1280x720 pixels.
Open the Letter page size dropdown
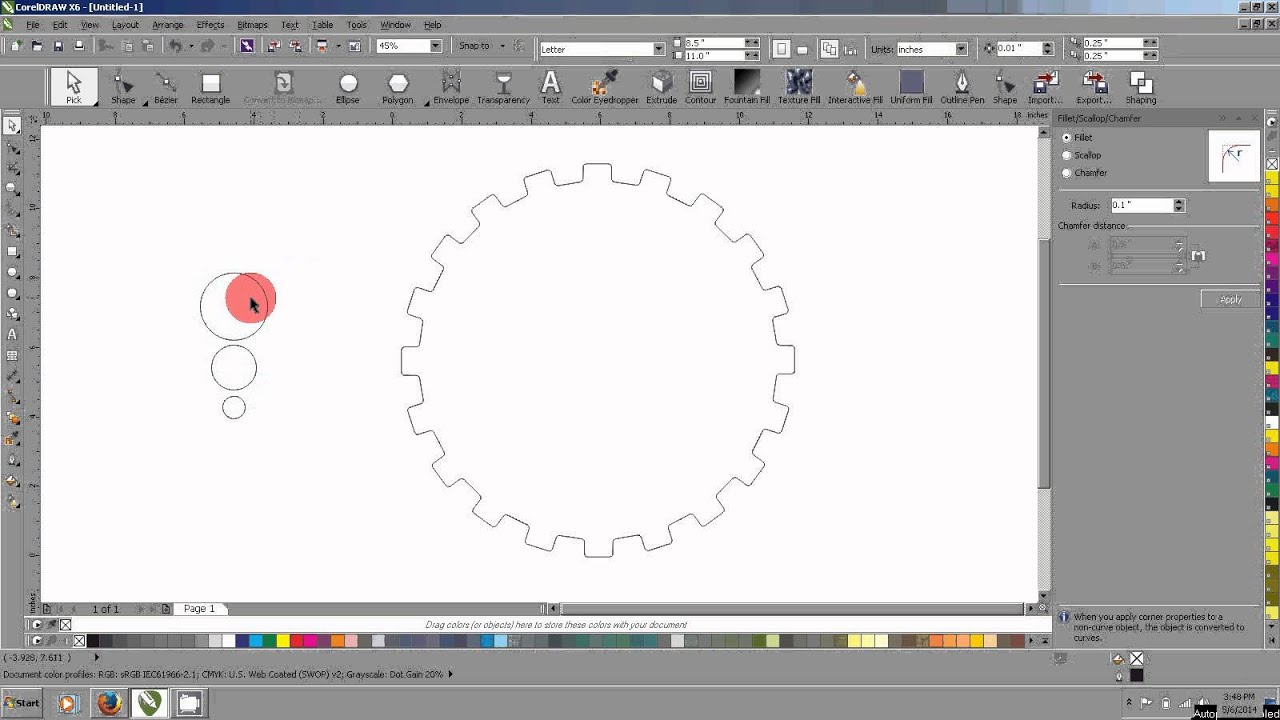658,49
